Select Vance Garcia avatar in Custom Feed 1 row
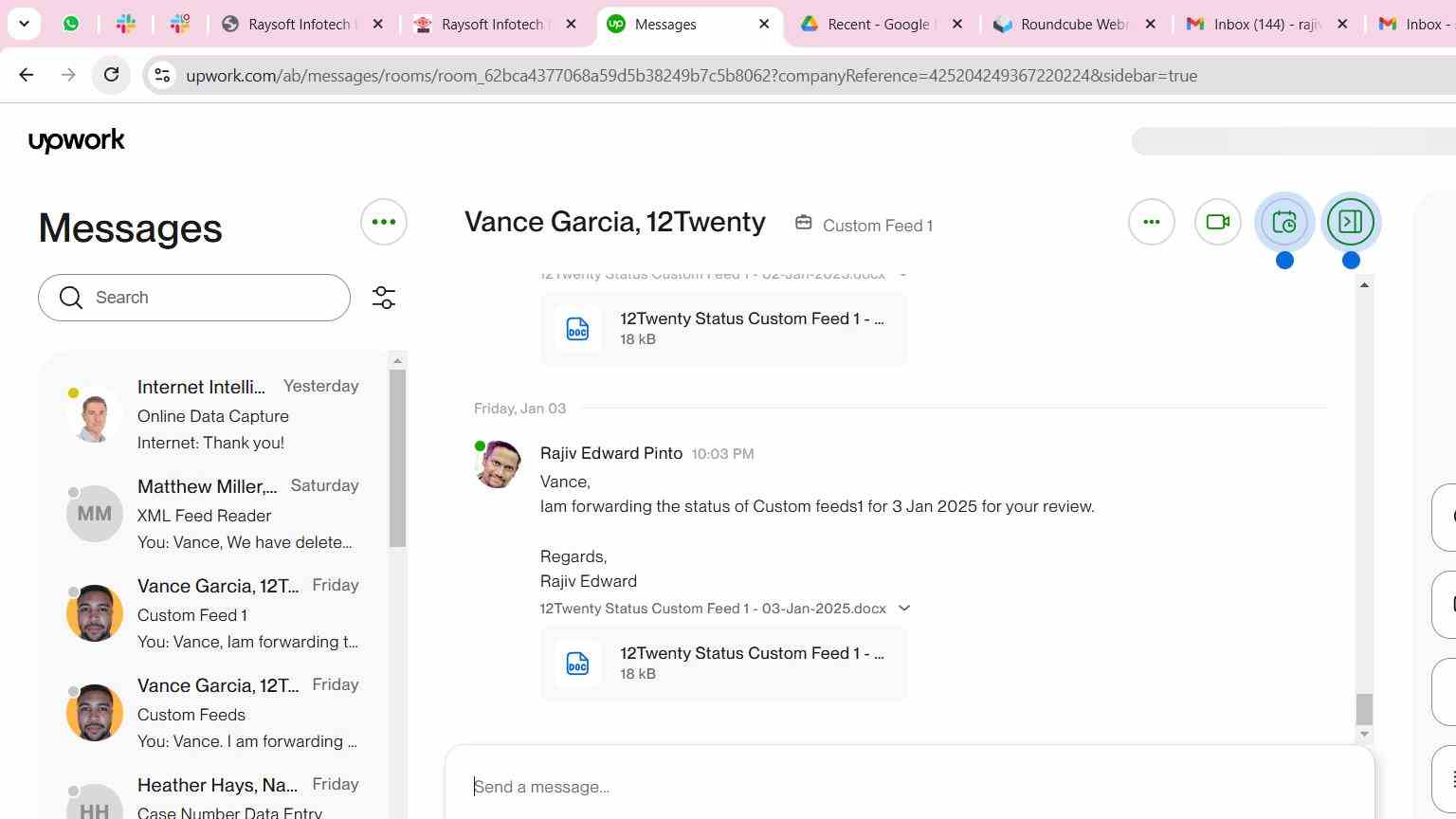 point(95,613)
